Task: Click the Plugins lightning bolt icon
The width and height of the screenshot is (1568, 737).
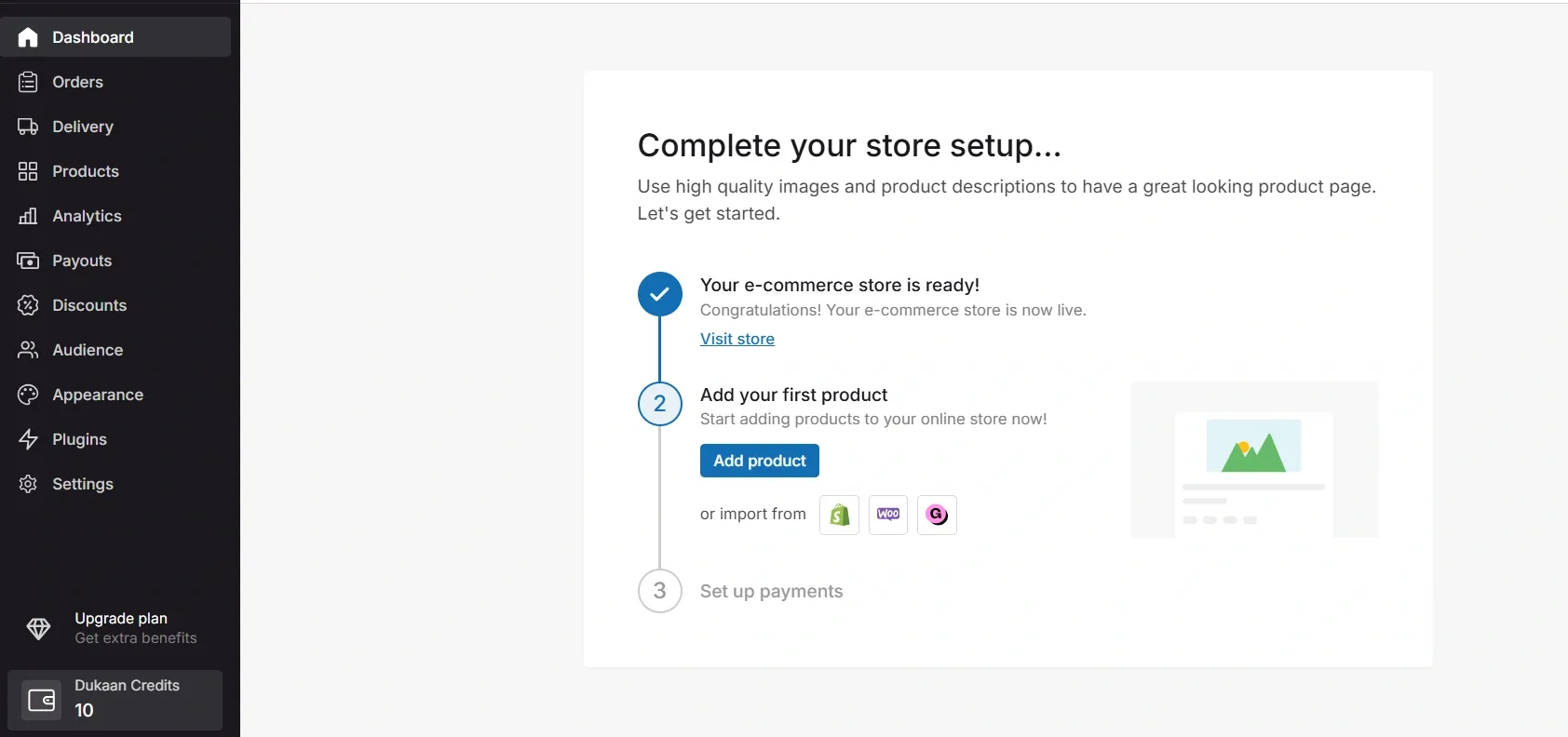Action: point(28,439)
